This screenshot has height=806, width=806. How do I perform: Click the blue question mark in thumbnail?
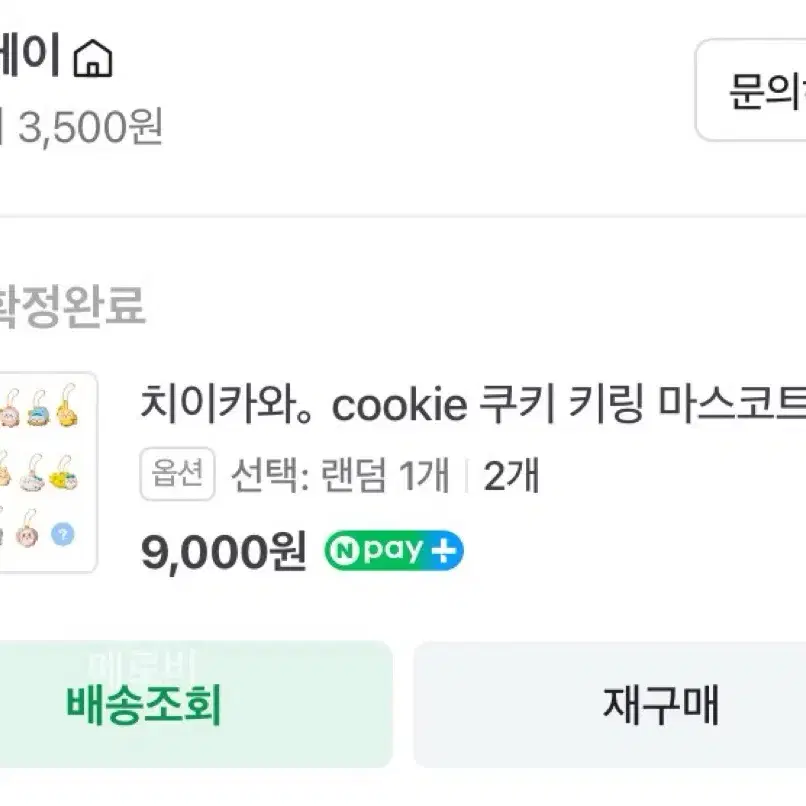(x=63, y=534)
